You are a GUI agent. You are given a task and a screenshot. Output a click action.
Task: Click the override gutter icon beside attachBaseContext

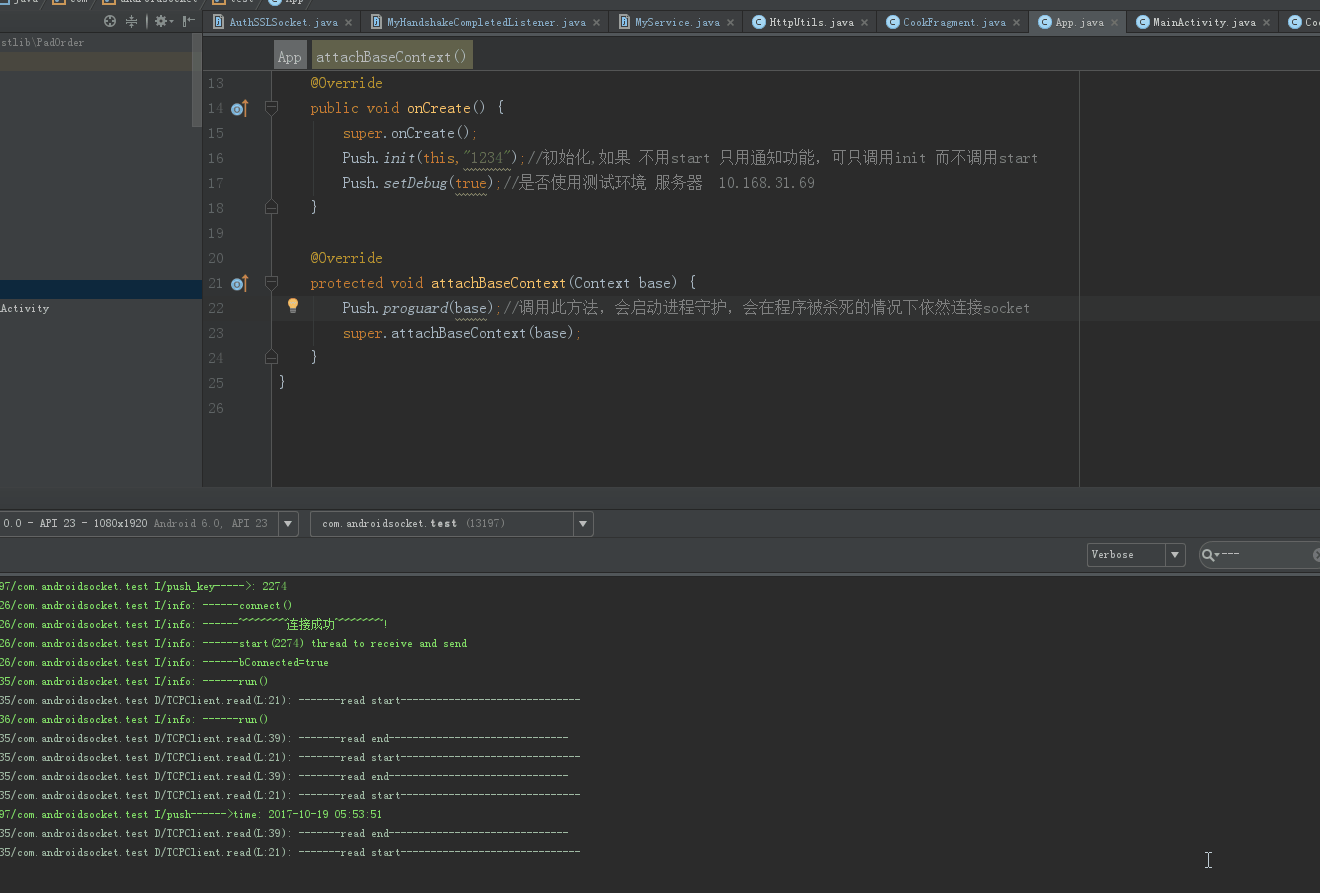click(239, 284)
